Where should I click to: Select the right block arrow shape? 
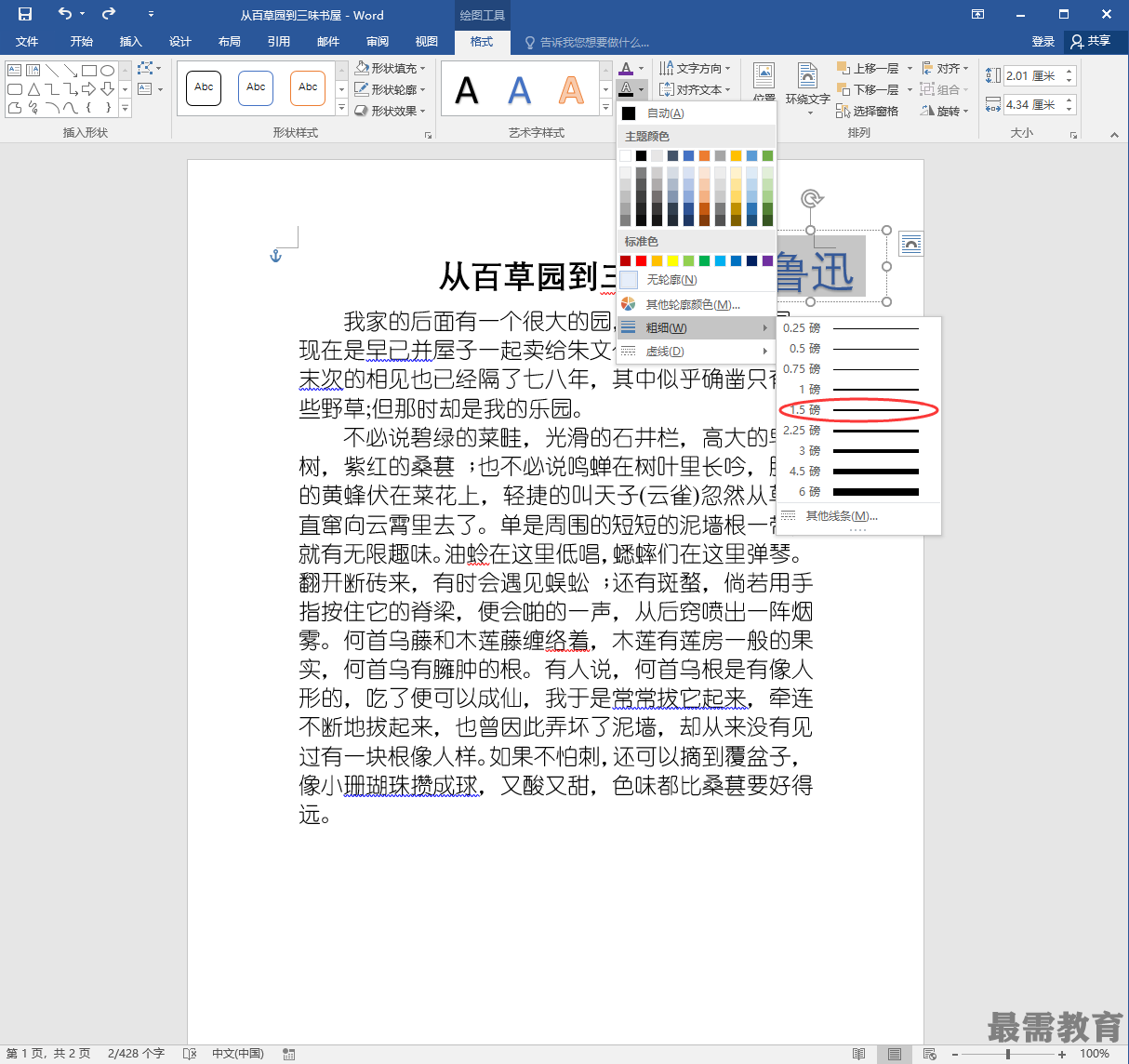89,89
